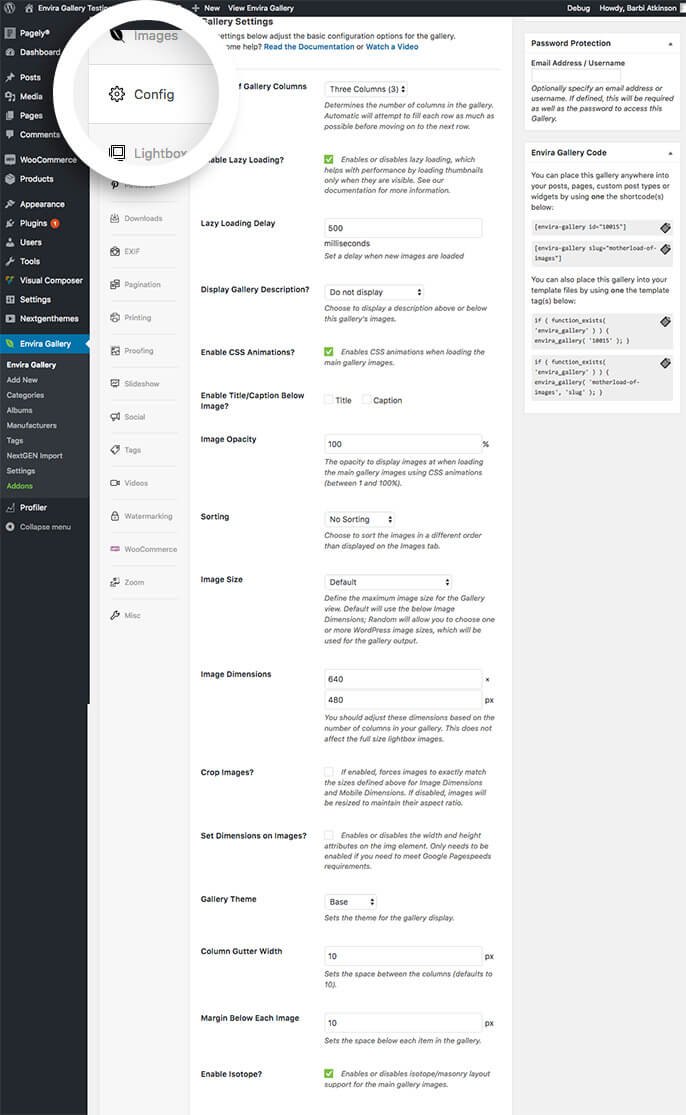Open the Number of Gallery Columns dropdown
This screenshot has height=1115, width=686.
coord(368,89)
